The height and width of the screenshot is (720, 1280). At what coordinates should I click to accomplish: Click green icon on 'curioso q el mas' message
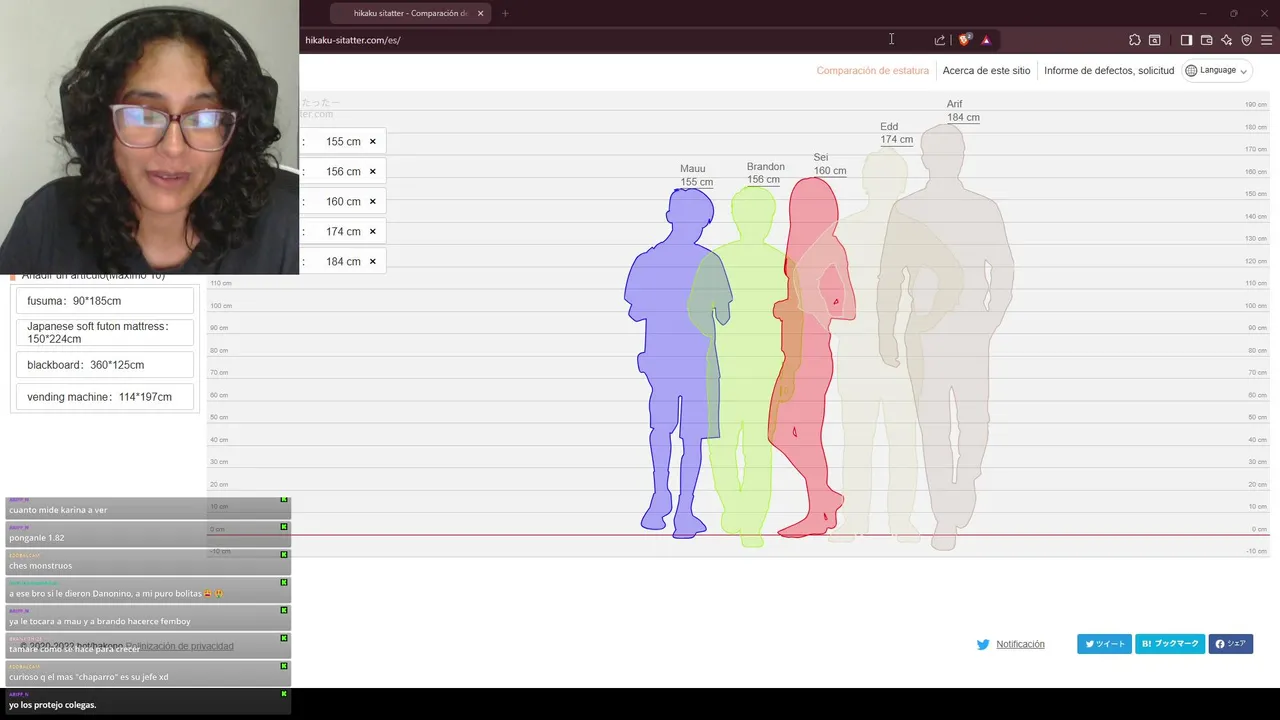click(284, 665)
